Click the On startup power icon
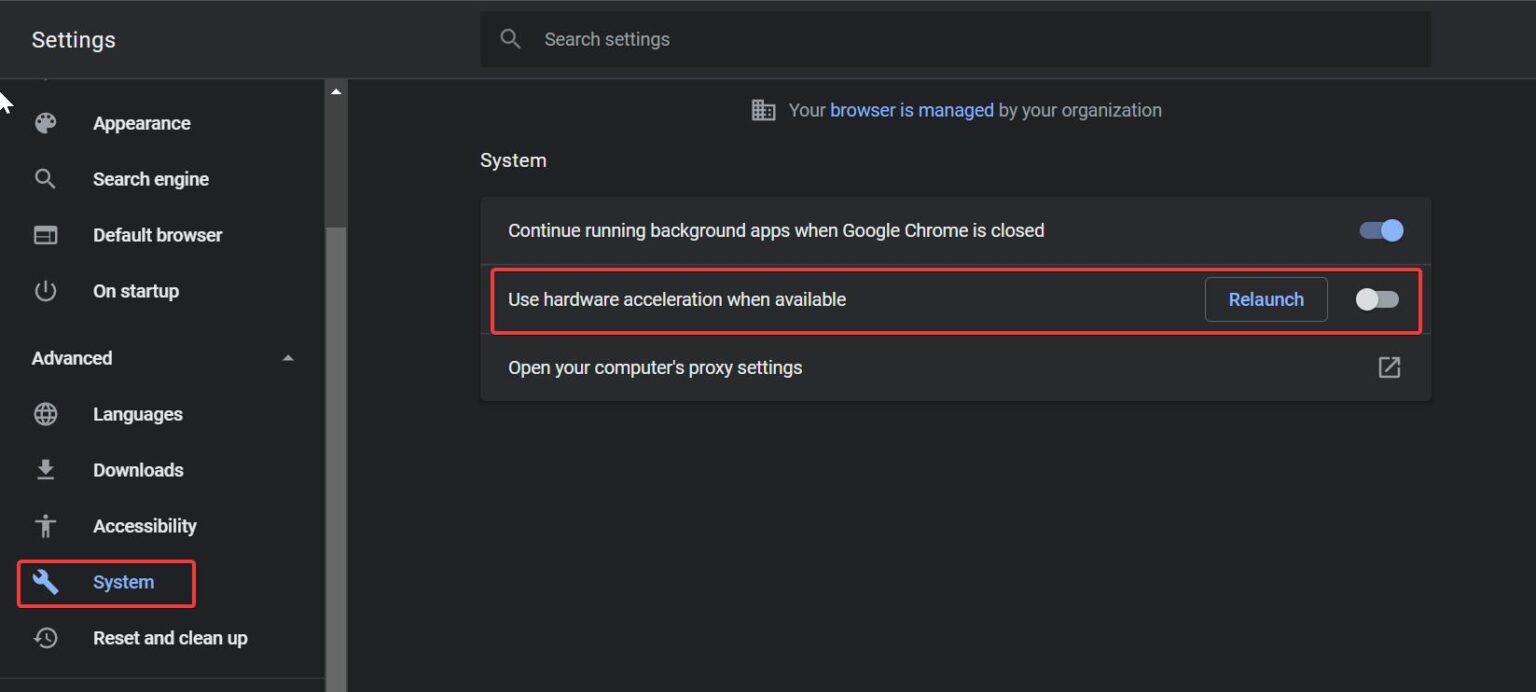 [46, 291]
